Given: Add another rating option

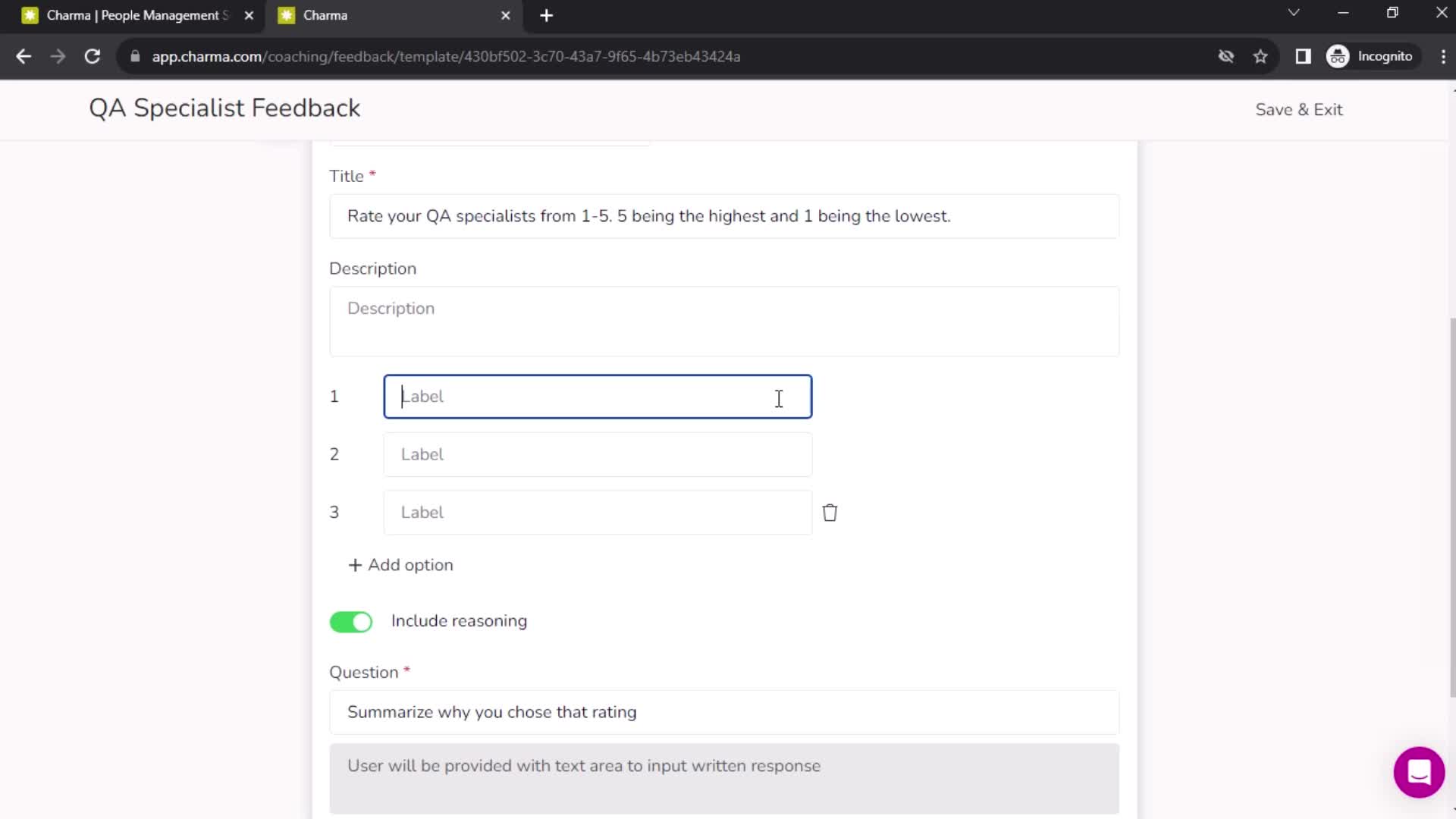Looking at the screenshot, I should coord(400,565).
